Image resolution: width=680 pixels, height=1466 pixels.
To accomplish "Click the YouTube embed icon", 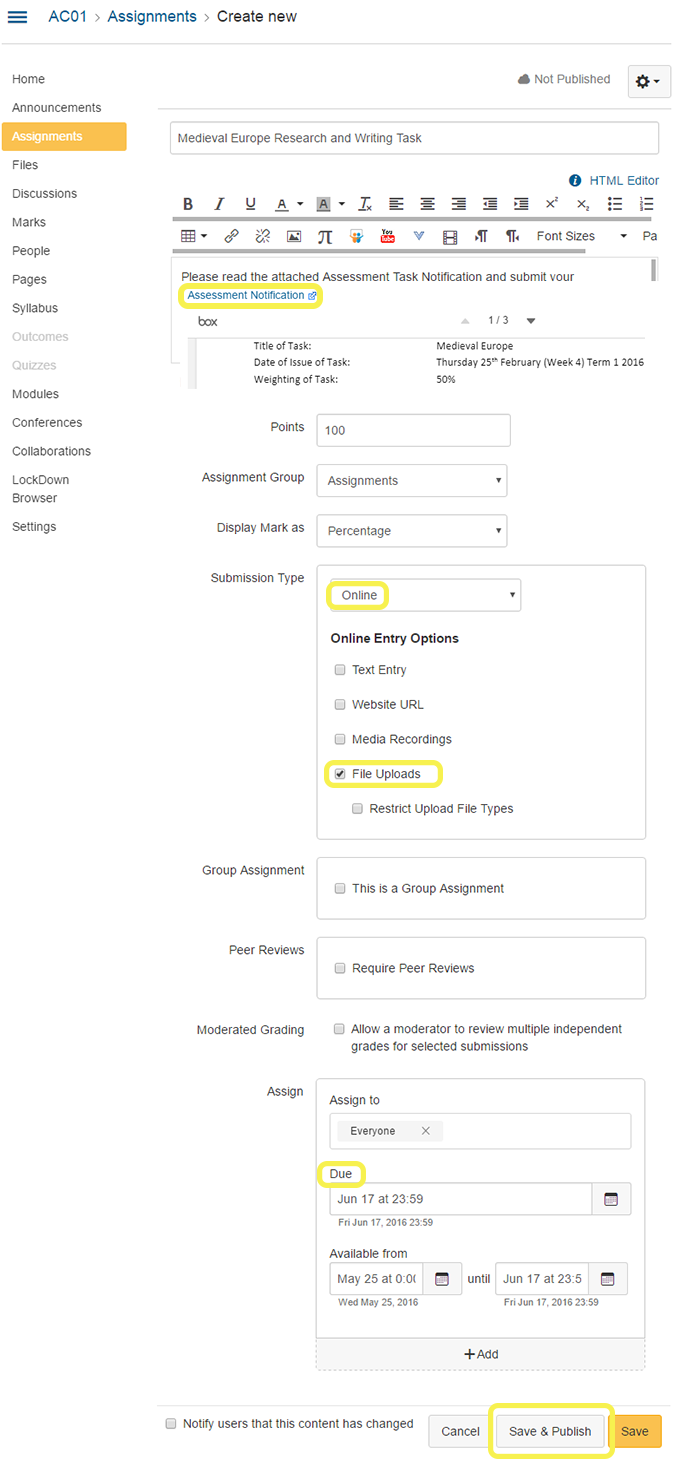I will coord(387,237).
